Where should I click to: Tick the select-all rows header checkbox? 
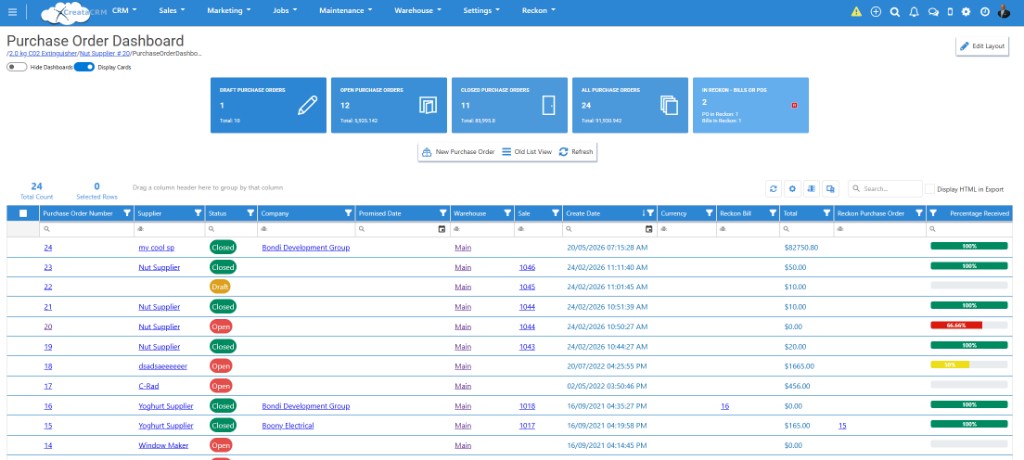click(24, 213)
